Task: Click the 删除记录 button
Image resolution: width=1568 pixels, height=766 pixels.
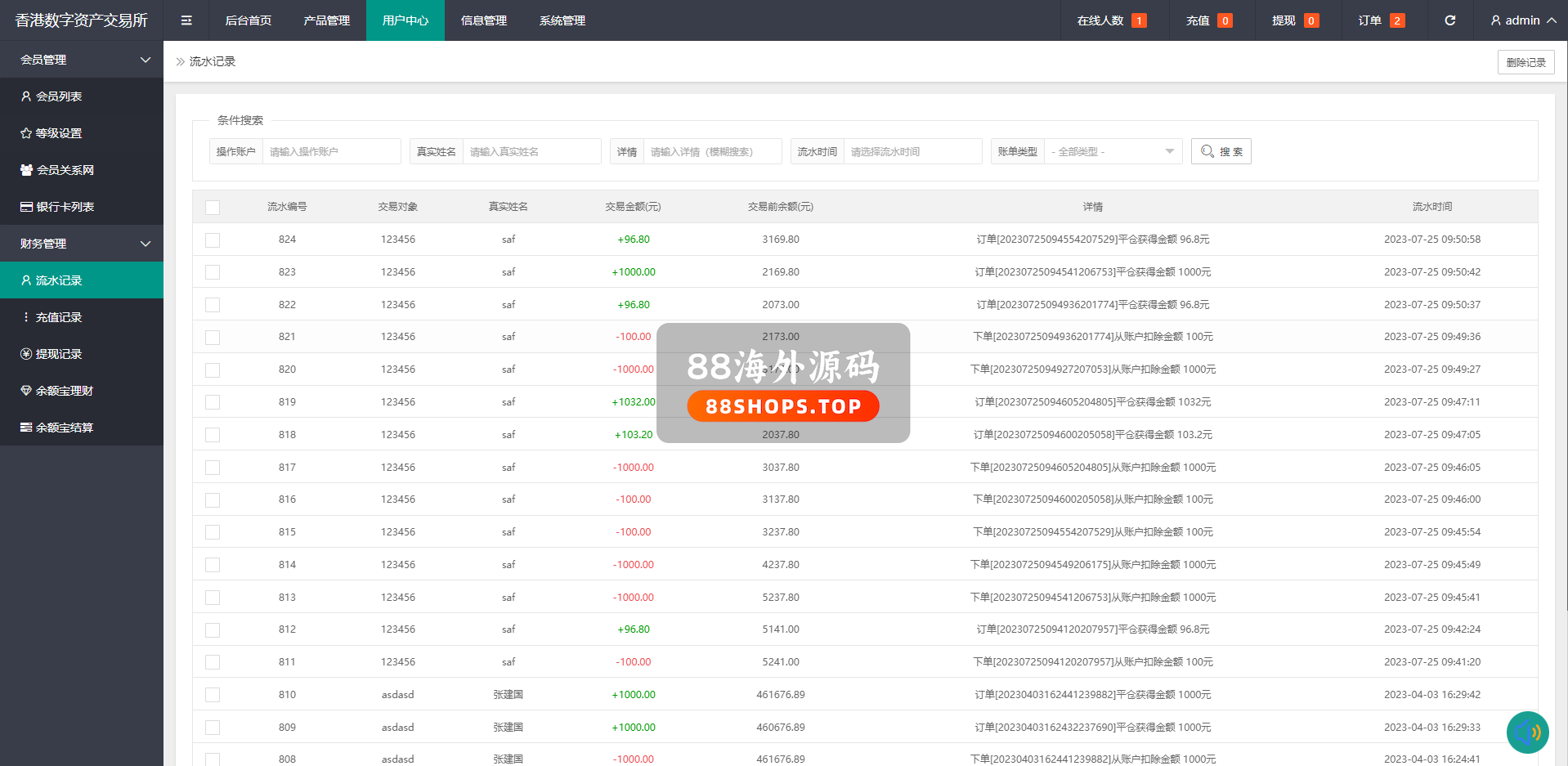Action: coord(1525,62)
